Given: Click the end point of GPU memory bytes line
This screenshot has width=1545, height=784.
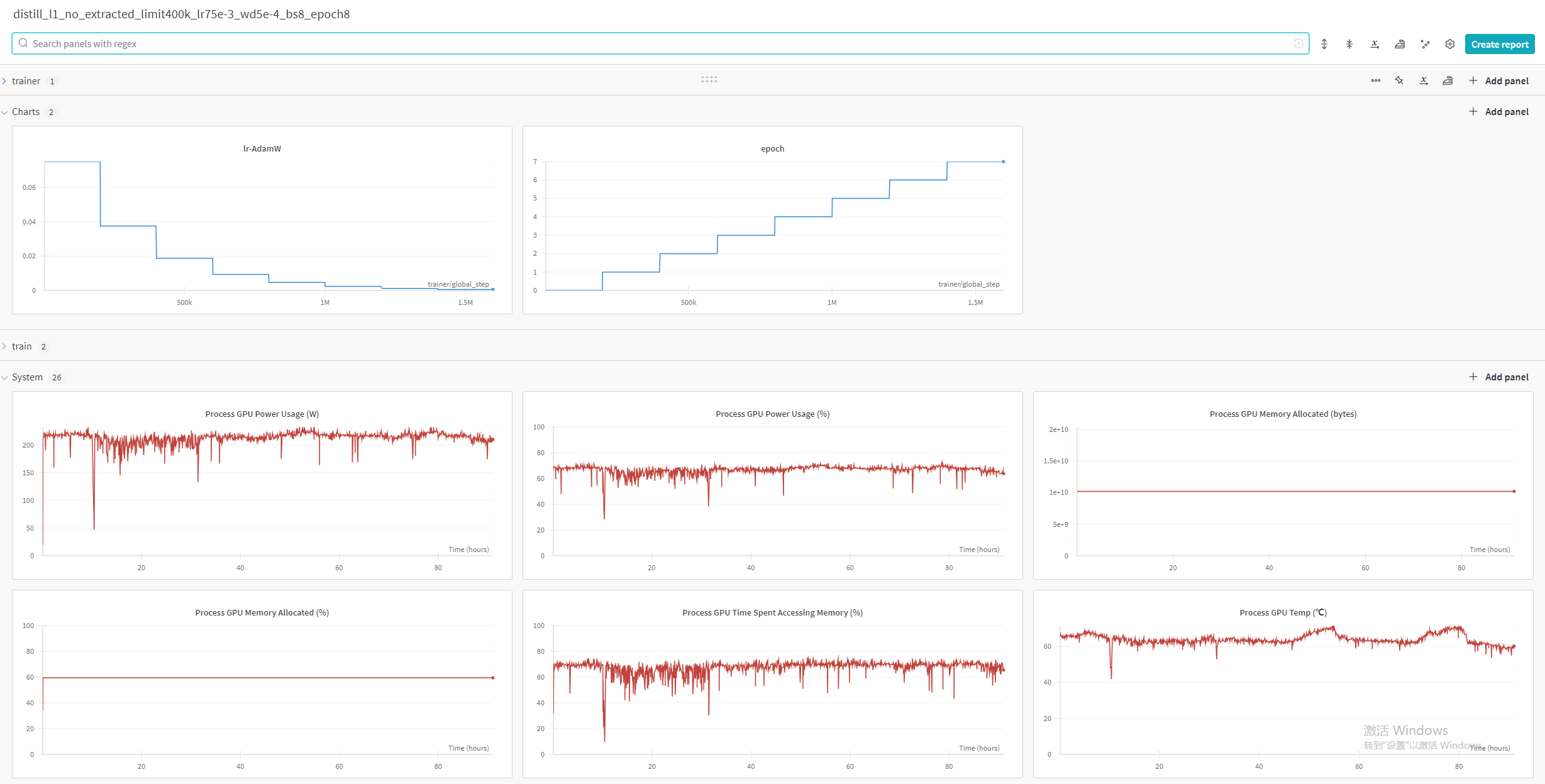Looking at the screenshot, I should (x=1514, y=491).
